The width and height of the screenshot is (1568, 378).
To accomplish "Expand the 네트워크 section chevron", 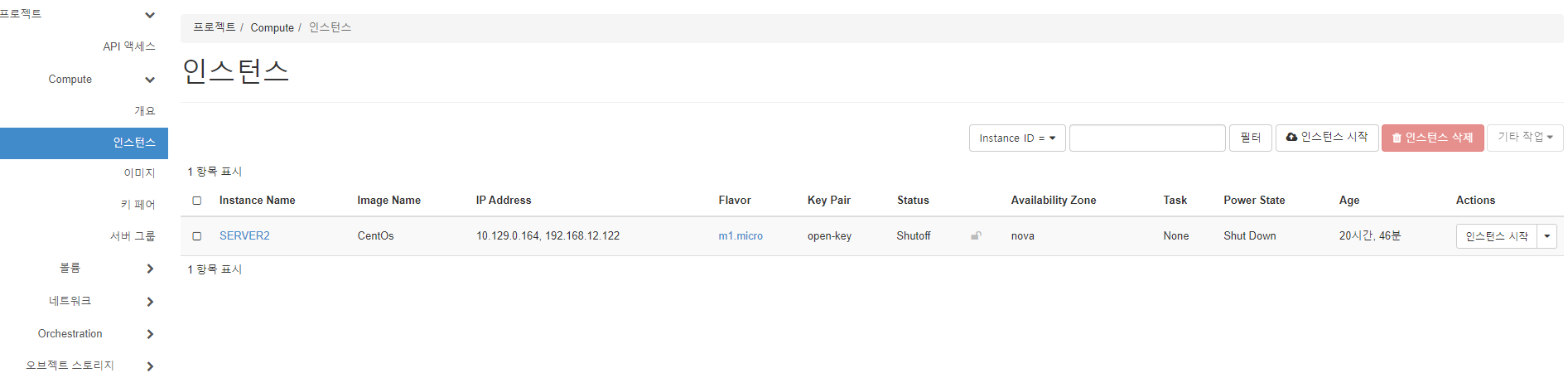I will [x=150, y=302].
